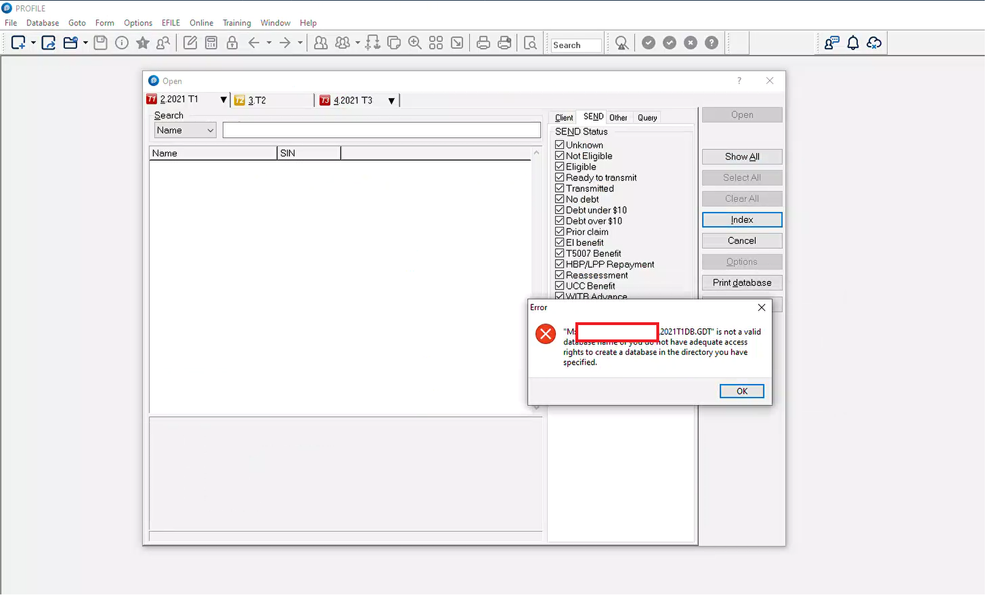Toggle the Transmitted checkbox
Image resolution: width=998 pixels, height=610 pixels.
[559, 188]
